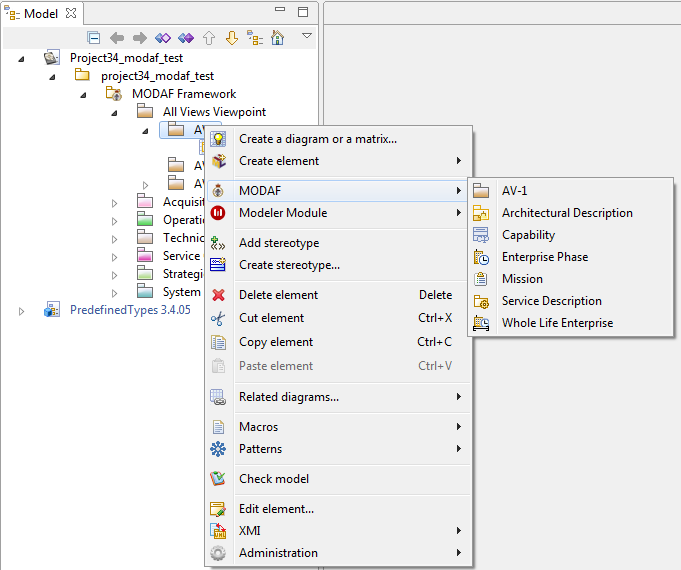Close the Model tab
681x570 pixels.
coord(71,13)
